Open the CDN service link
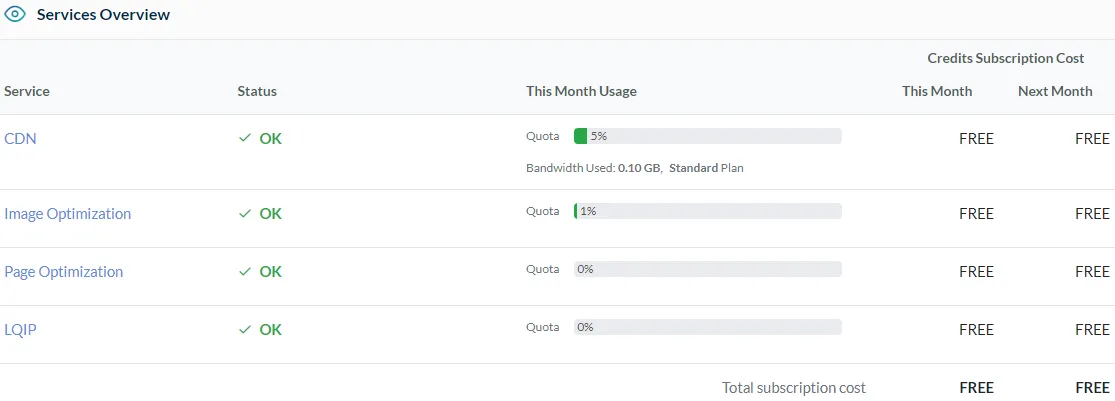This screenshot has height=401, width=1115. [x=20, y=139]
